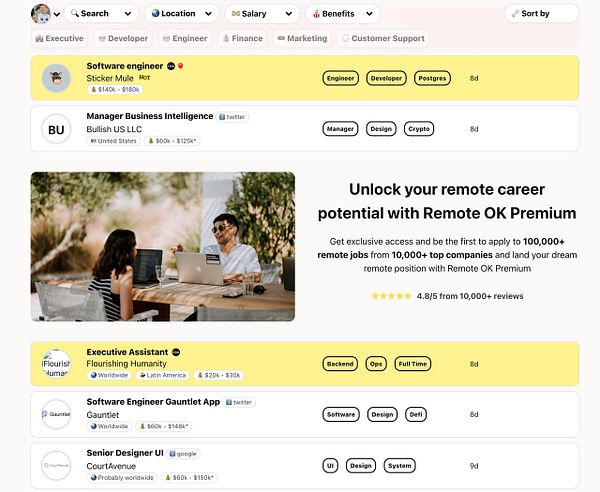Open the Salary filter dropdown
Viewport: 600px width, 492px height.
(262, 14)
